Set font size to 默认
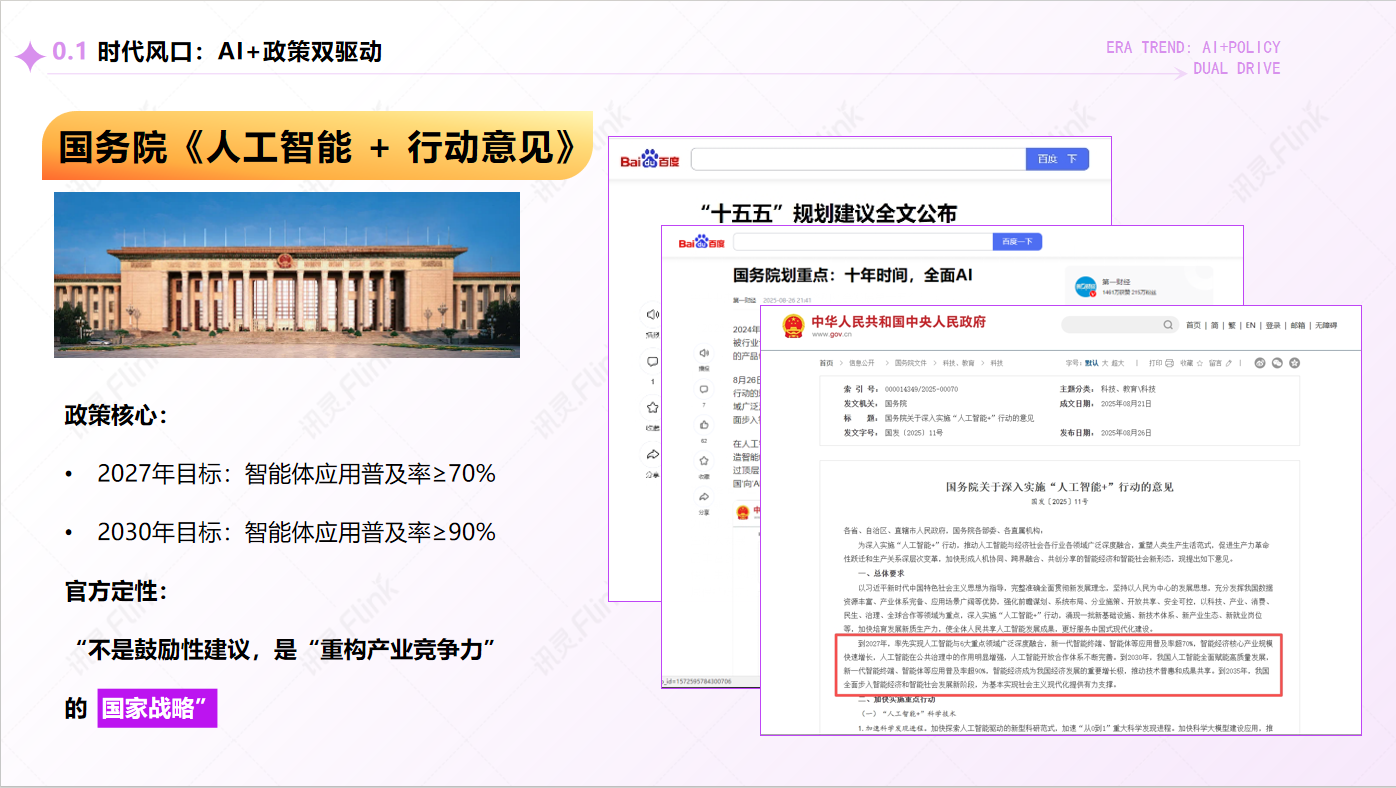1396x788 pixels. (1092, 363)
